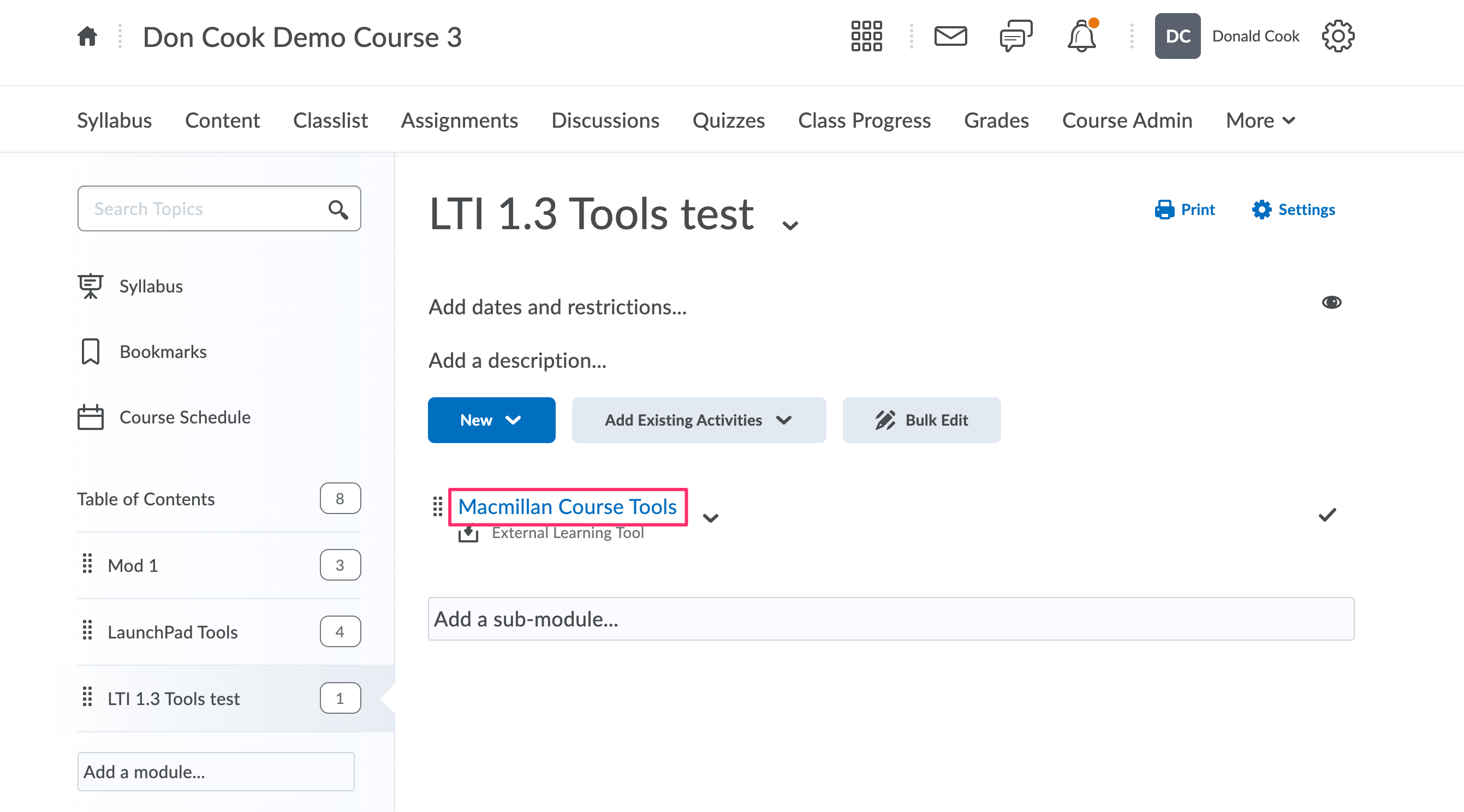Select the Bookmarks icon
Viewport: 1464px width, 812px height.
click(91, 351)
